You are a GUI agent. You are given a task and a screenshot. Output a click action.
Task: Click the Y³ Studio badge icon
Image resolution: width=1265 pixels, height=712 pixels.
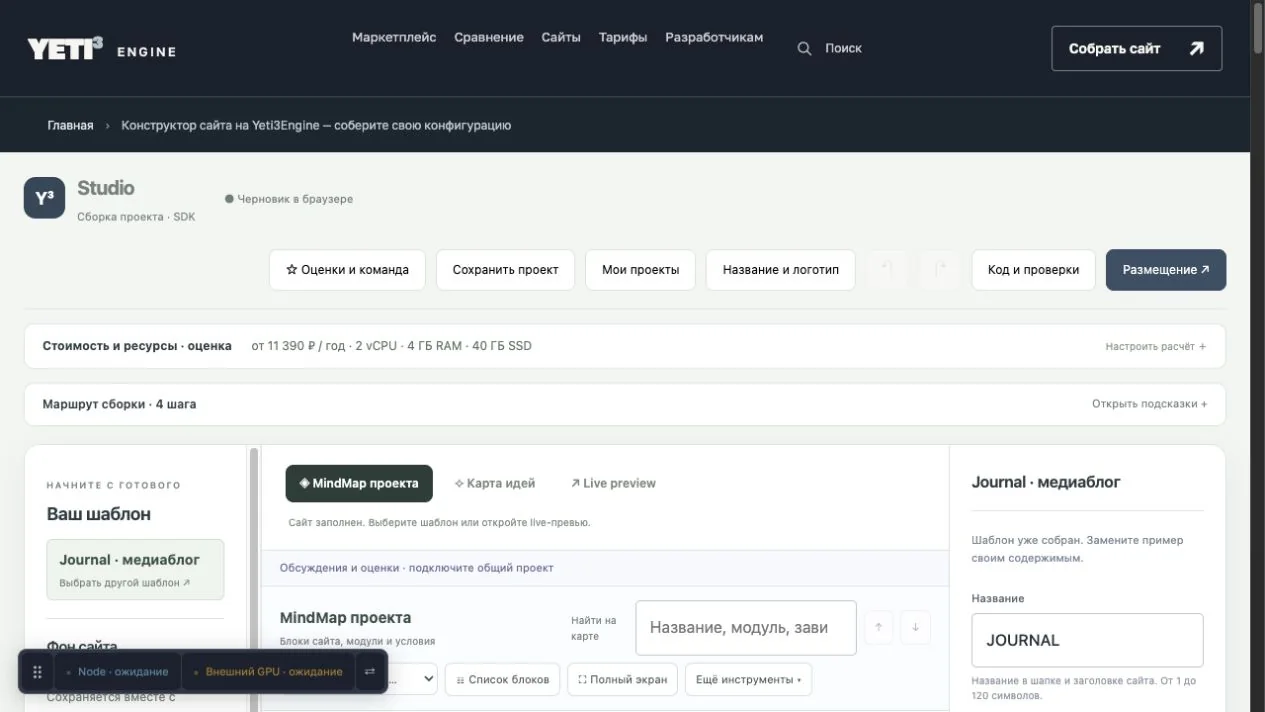click(44, 198)
